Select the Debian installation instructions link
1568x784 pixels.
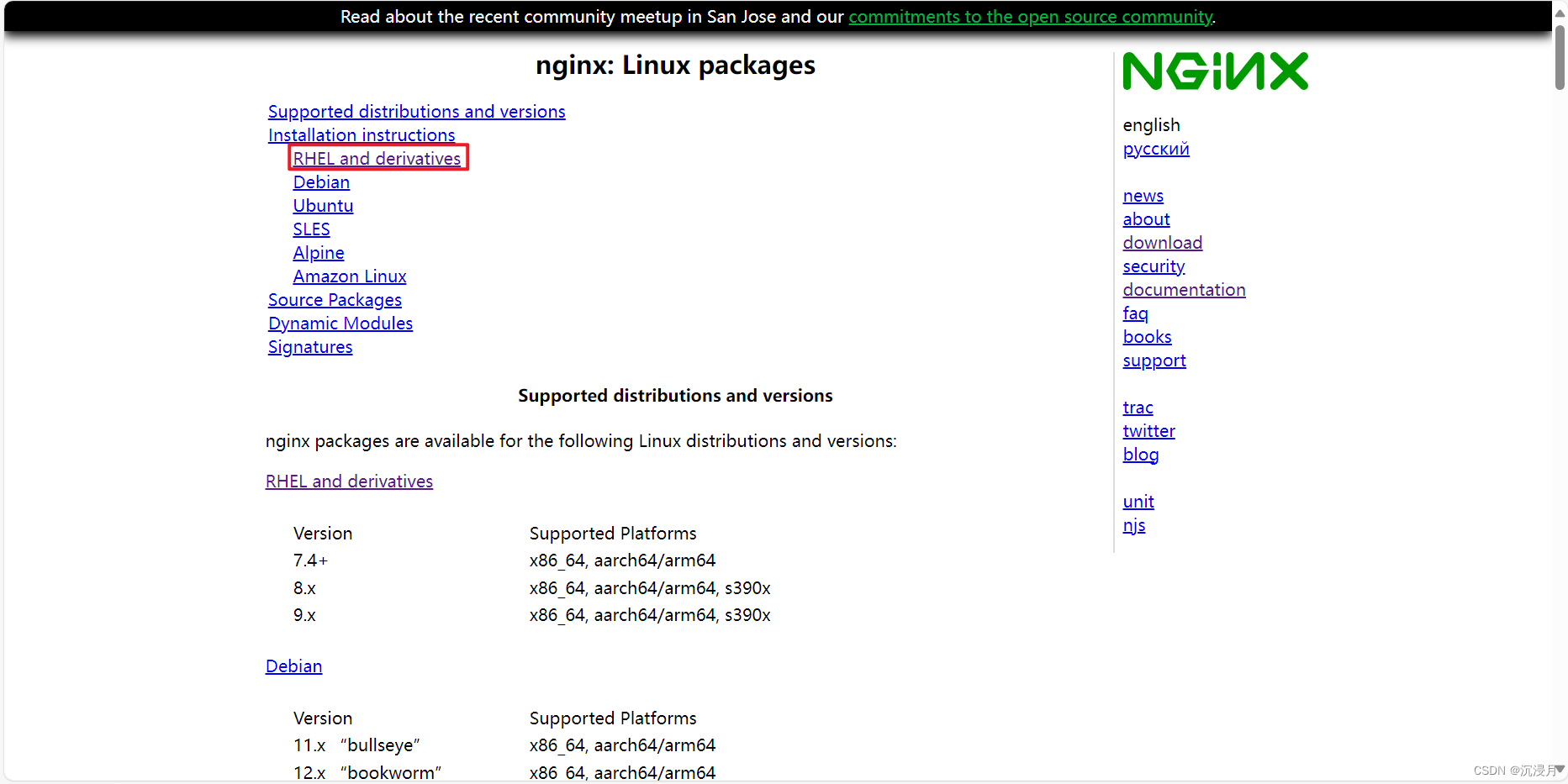(x=321, y=182)
